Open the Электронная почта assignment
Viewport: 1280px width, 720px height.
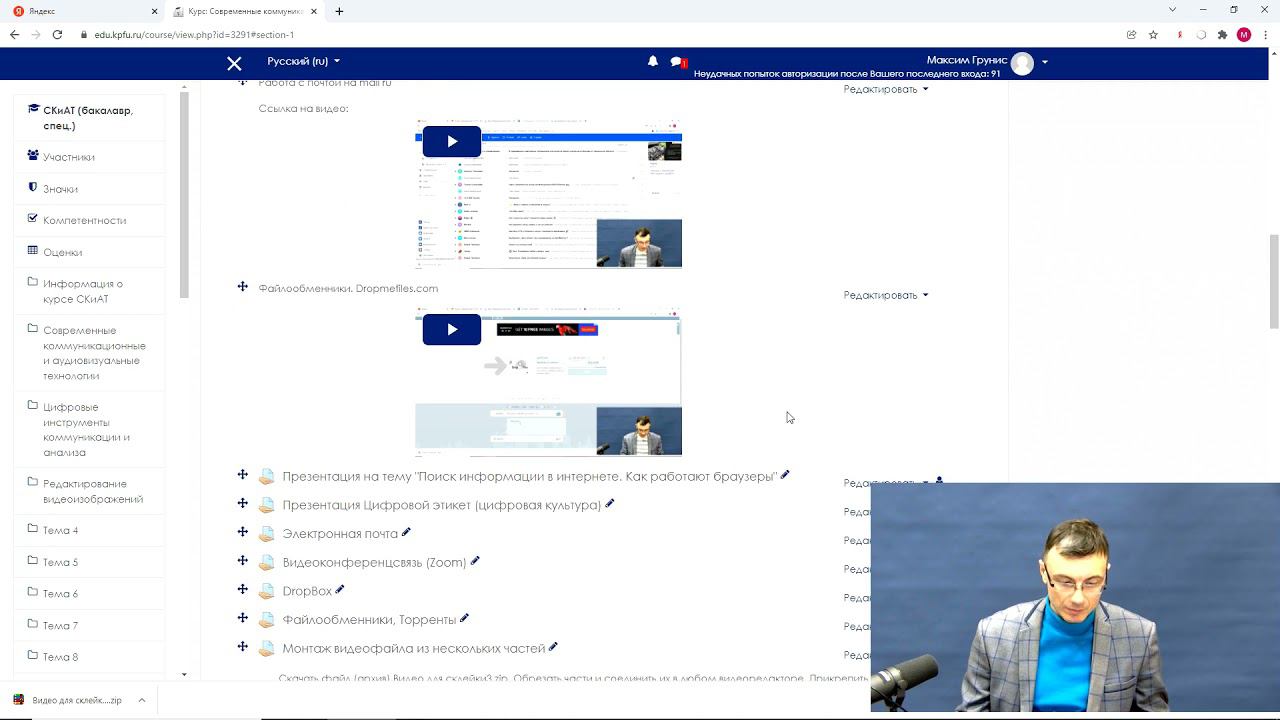[x=340, y=534]
